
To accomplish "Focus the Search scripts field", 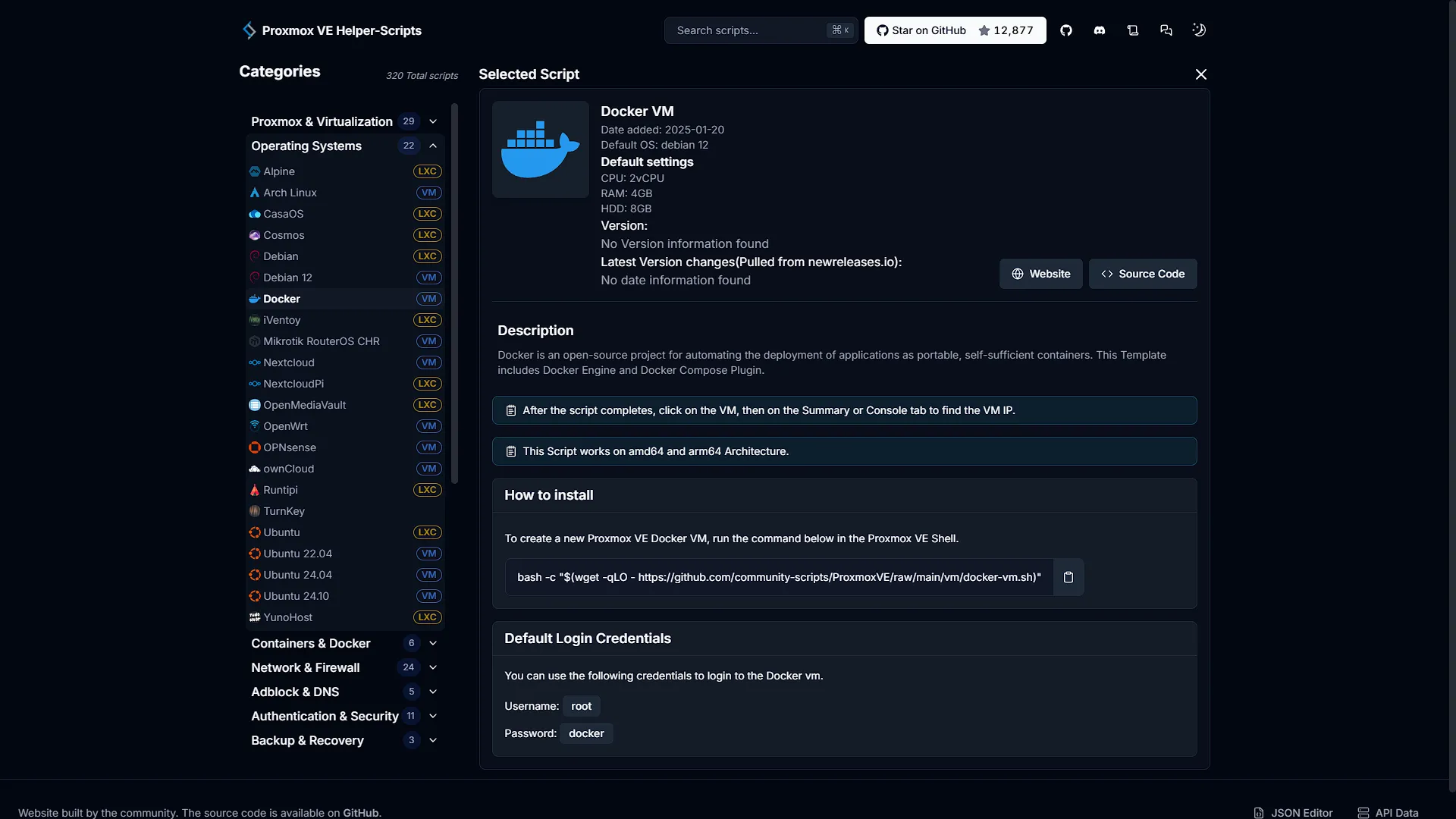I will (761, 30).
